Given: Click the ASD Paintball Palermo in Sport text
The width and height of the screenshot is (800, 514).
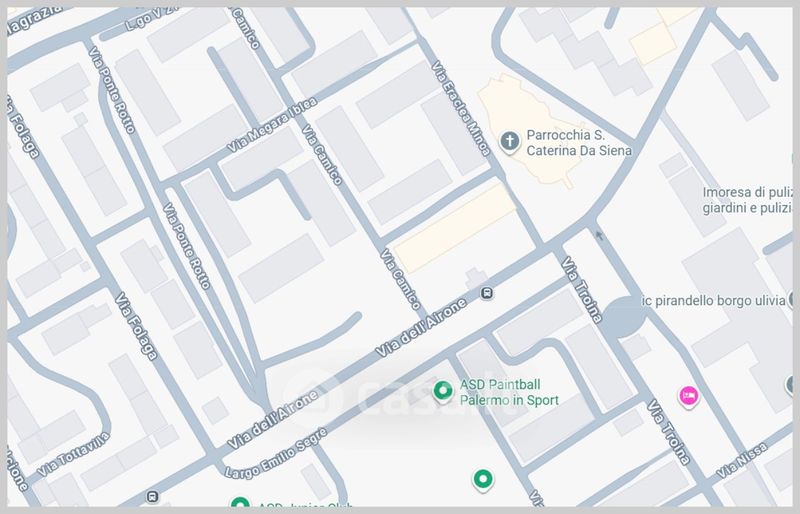Looking at the screenshot, I should tap(508, 392).
